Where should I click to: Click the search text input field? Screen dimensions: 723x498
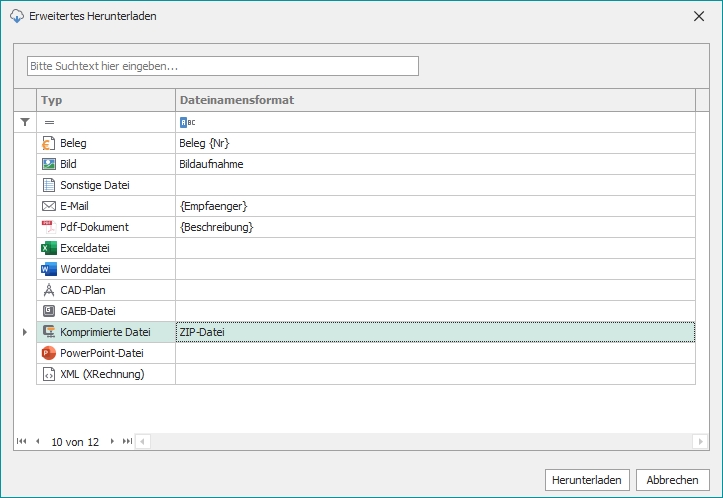(x=222, y=66)
